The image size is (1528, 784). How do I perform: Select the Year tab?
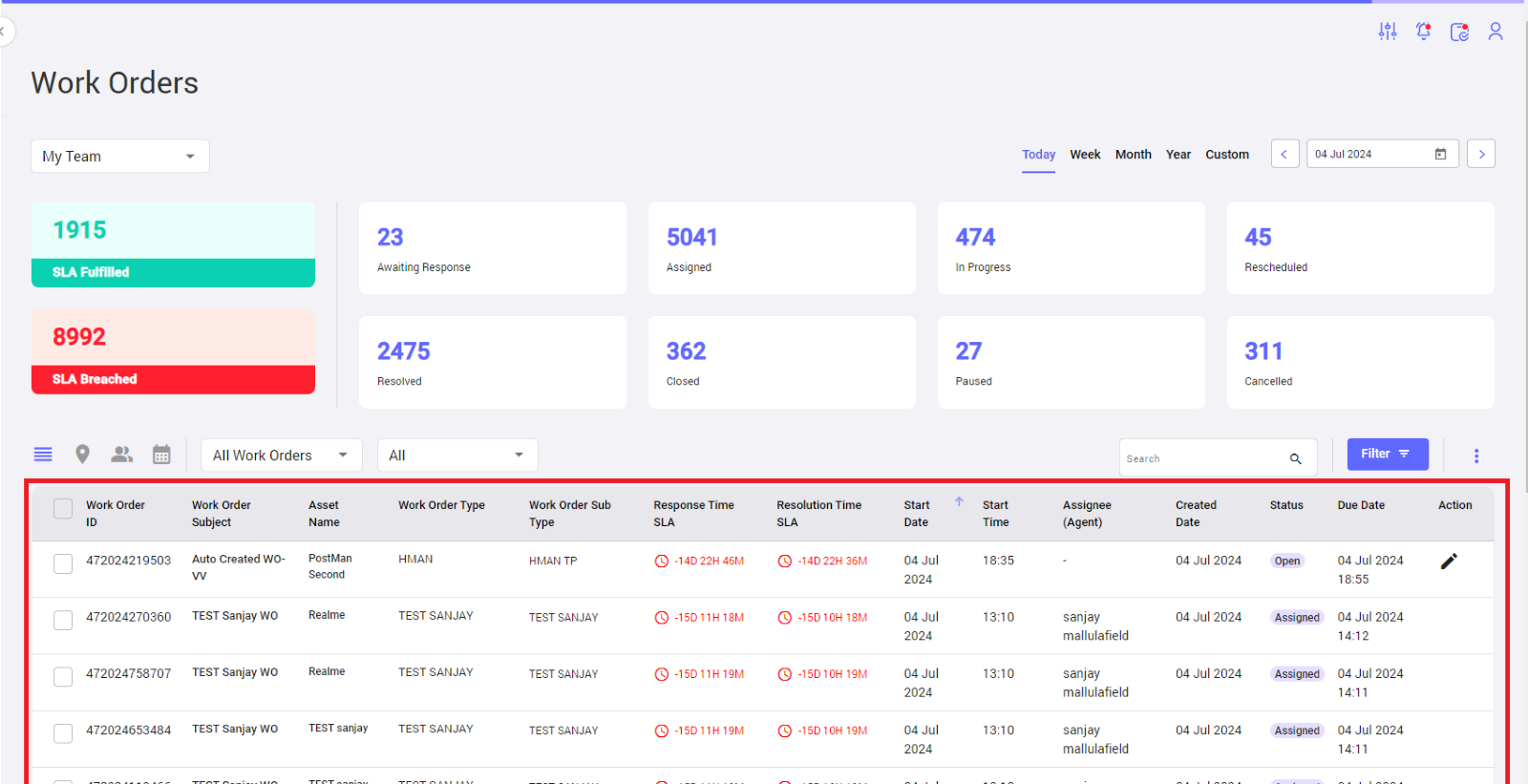point(1178,155)
